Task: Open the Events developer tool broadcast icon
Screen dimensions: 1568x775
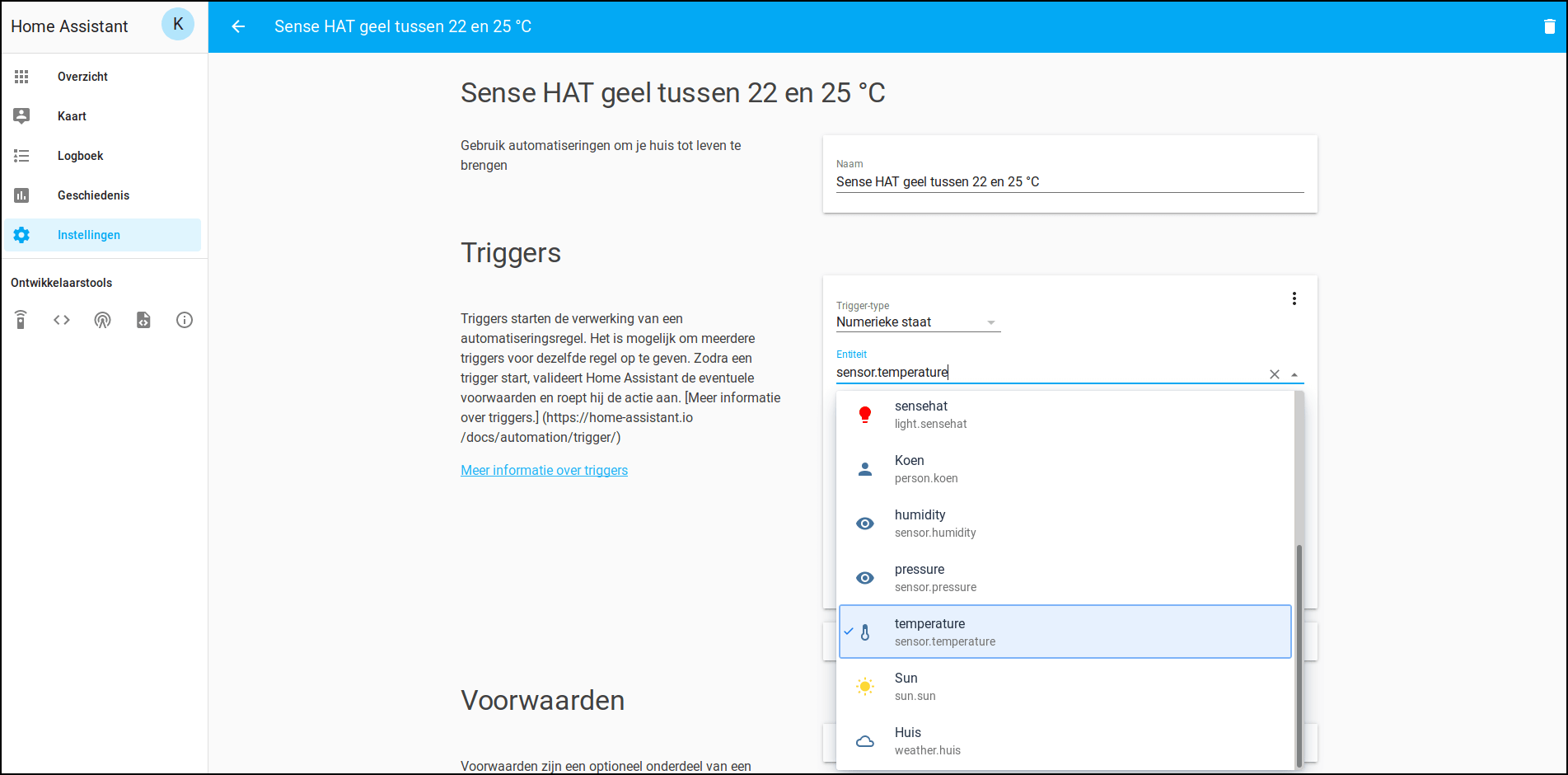Action: pyautogui.click(x=102, y=320)
